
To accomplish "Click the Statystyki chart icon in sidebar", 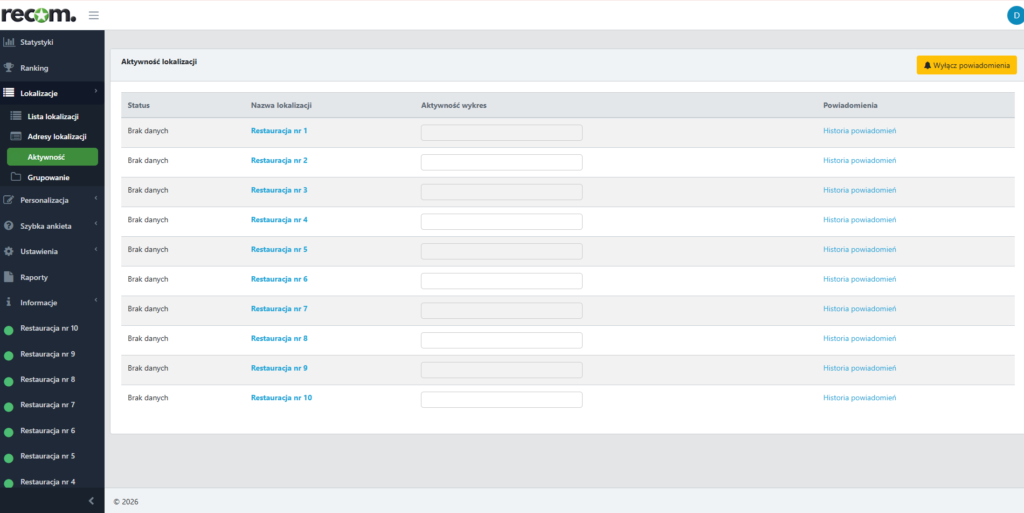I will [x=9, y=42].
